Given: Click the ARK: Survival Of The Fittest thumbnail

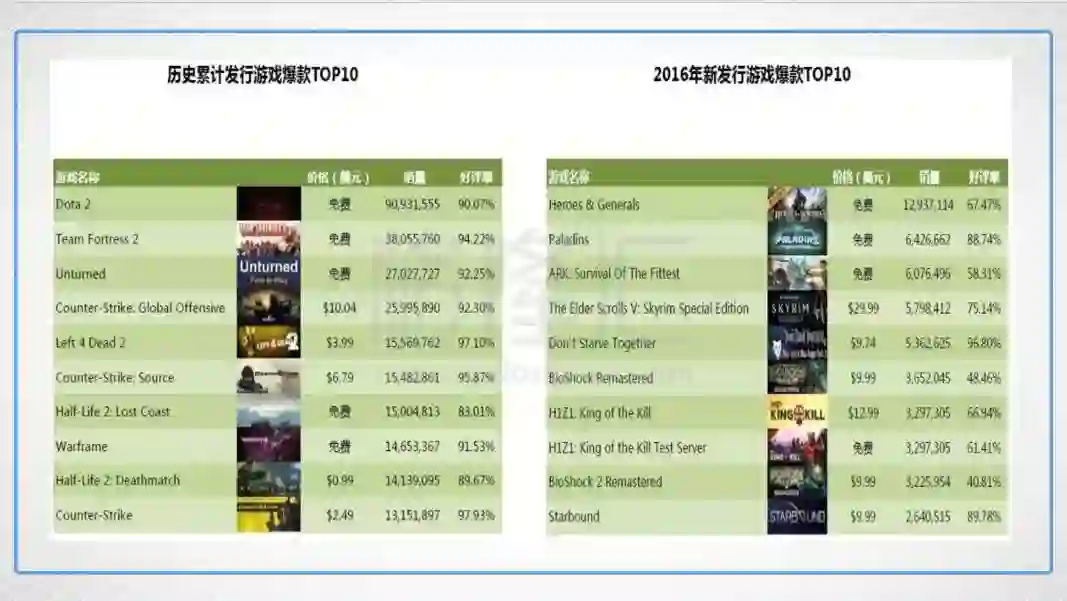Looking at the screenshot, I should [x=797, y=274].
